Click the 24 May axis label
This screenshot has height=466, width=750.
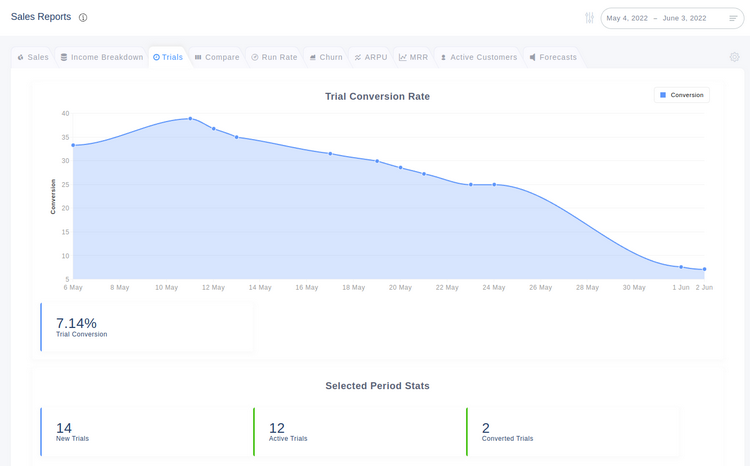[x=494, y=288]
